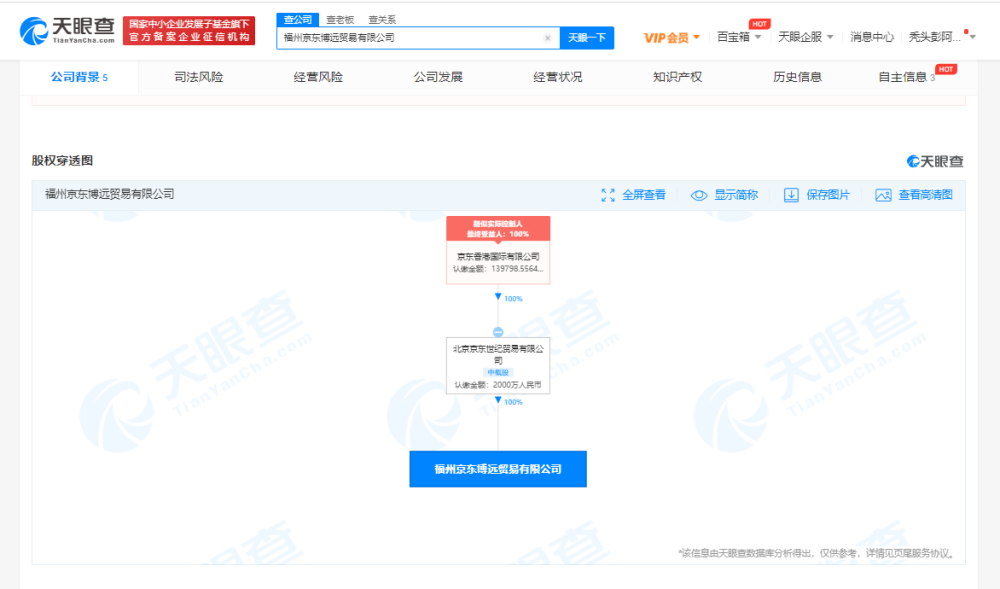This screenshot has width=1000, height=589.
Task: Click the 天眼查 watermark logo beside 股权穿透图 title
Action: point(935,161)
